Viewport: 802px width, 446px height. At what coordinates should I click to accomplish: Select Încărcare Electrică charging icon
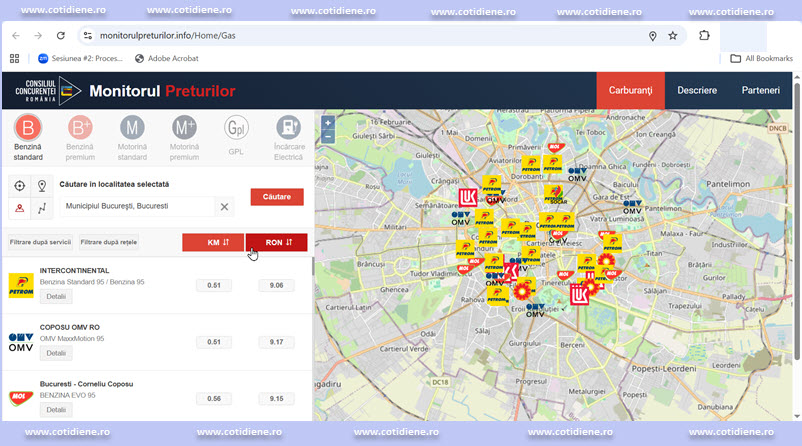coord(288,128)
